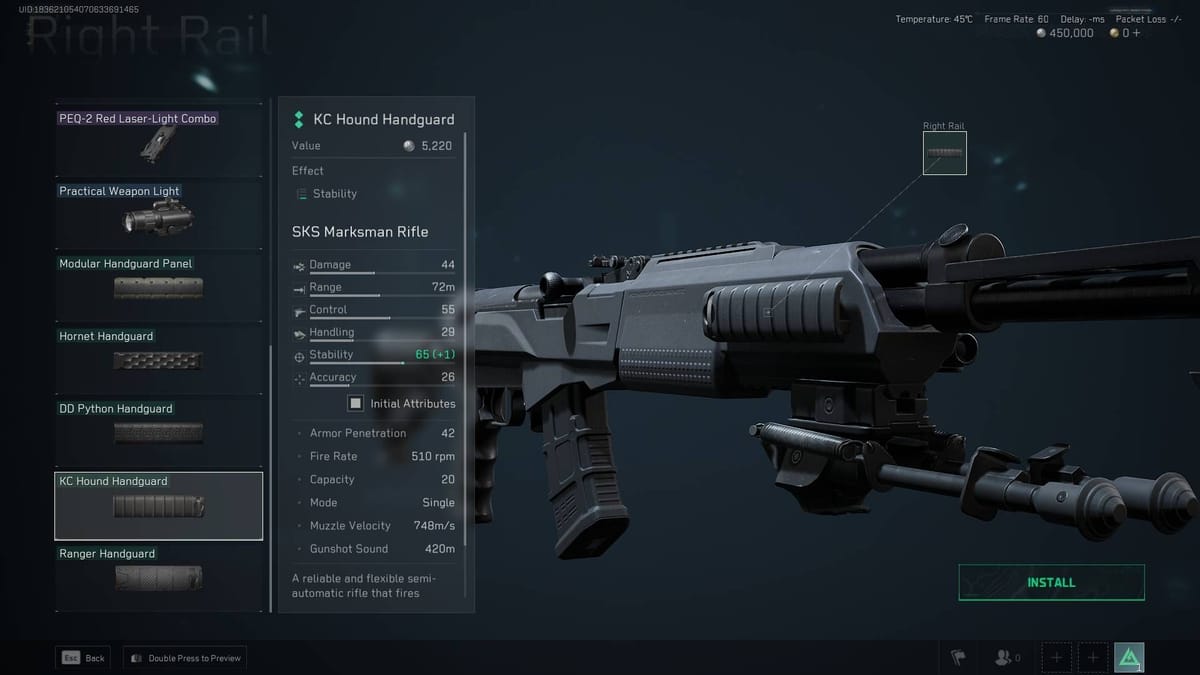Click the Range arrow stat icon
The width and height of the screenshot is (1200, 675).
pos(299,287)
